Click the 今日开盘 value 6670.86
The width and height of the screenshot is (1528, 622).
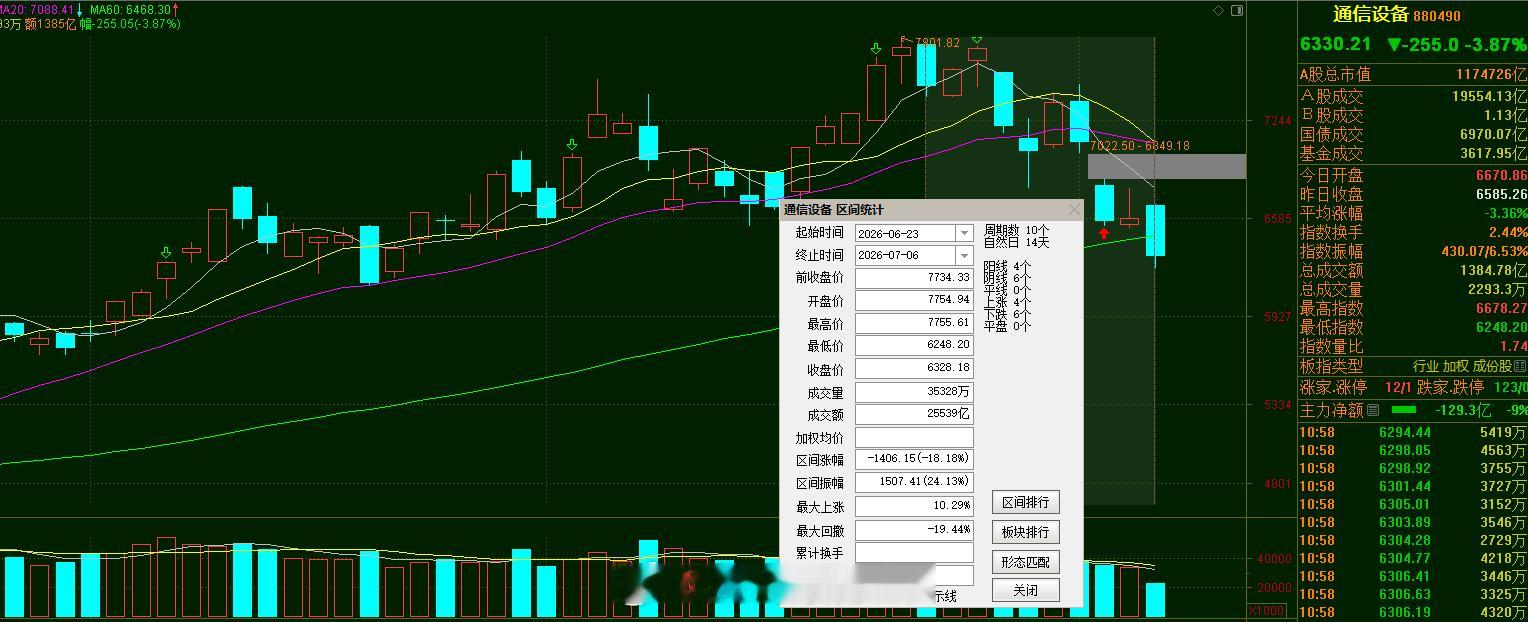[x=1501, y=175]
